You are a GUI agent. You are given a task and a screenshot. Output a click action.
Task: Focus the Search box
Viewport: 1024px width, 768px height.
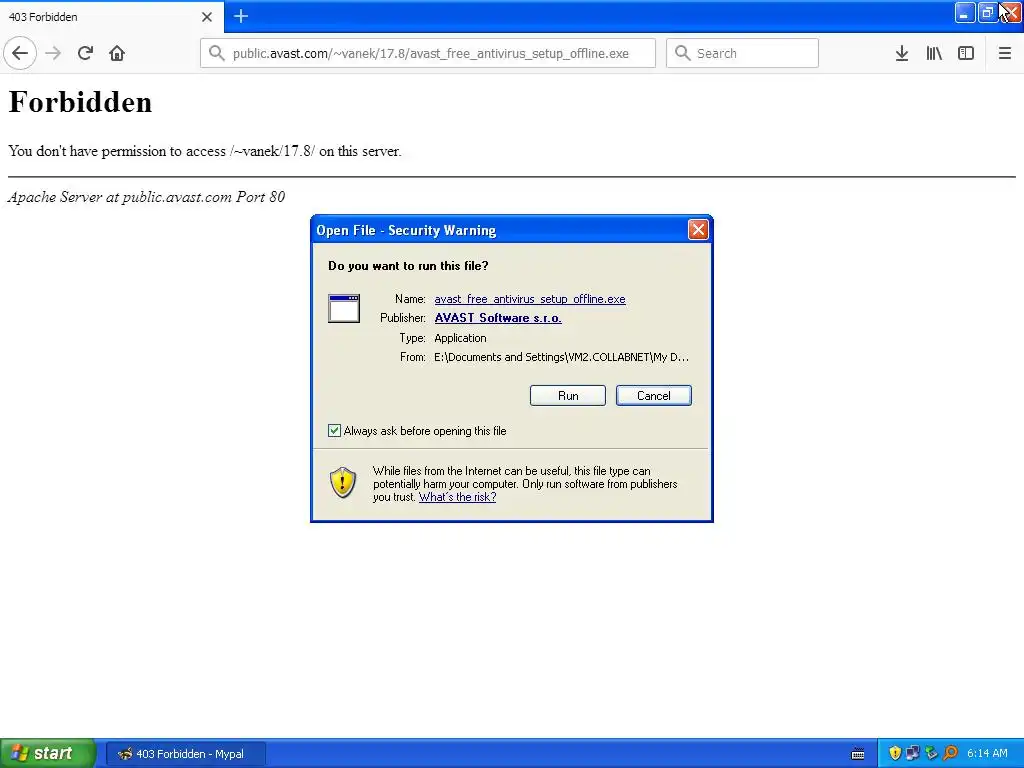point(743,53)
